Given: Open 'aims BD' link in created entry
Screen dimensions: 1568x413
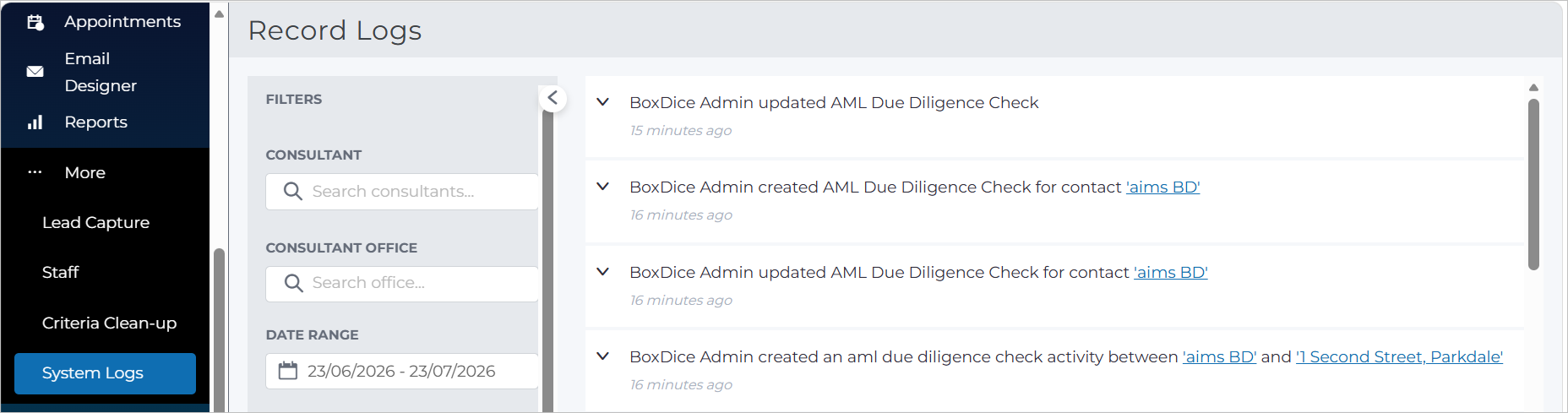Looking at the screenshot, I should tap(1162, 187).
